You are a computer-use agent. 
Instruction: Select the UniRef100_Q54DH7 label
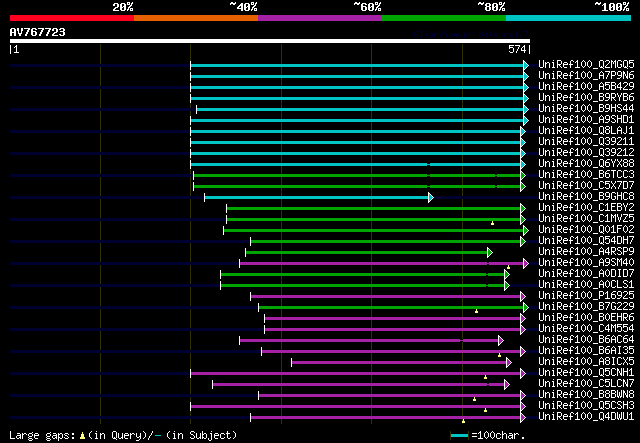click(586, 241)
